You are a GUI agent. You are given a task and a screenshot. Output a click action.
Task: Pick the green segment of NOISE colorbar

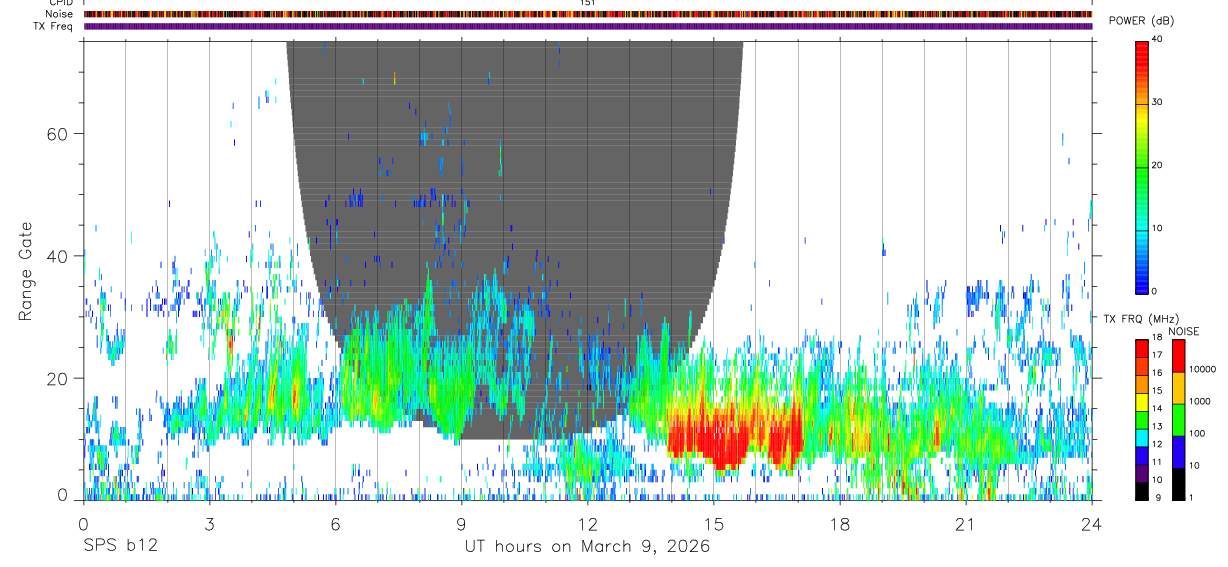[x=1177, y=419]
